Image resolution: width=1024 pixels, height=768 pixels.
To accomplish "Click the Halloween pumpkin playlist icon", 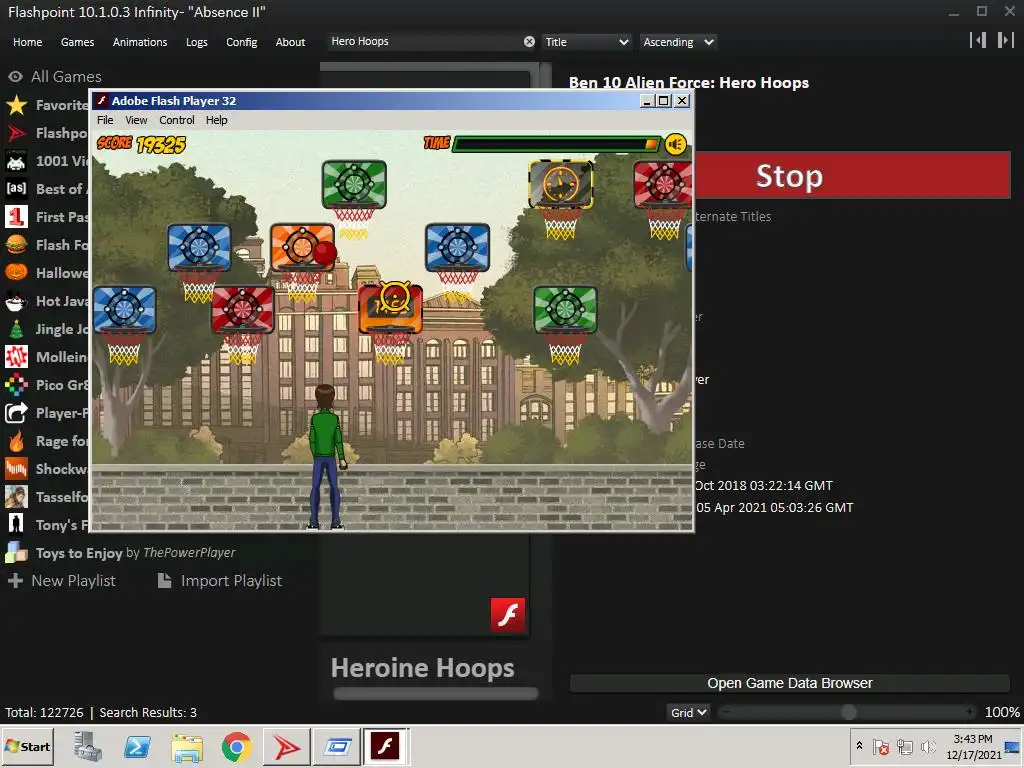I will pyautogui.click(x=16, y=272).
